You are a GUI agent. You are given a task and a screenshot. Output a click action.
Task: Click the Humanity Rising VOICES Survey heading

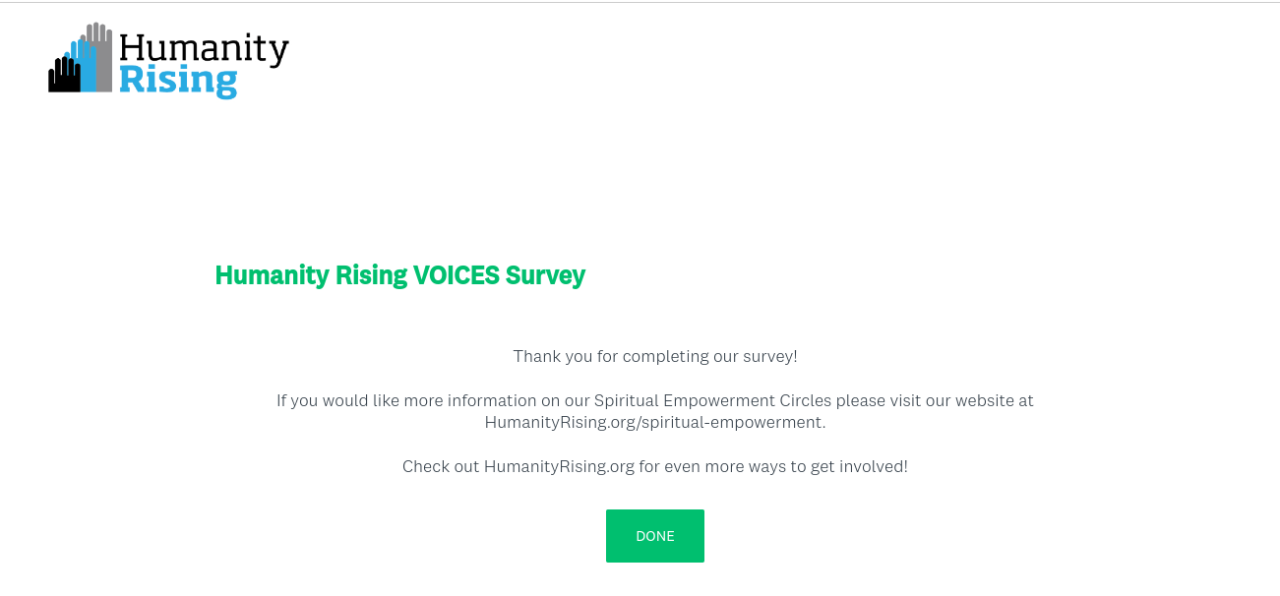(x=400, y=275)
